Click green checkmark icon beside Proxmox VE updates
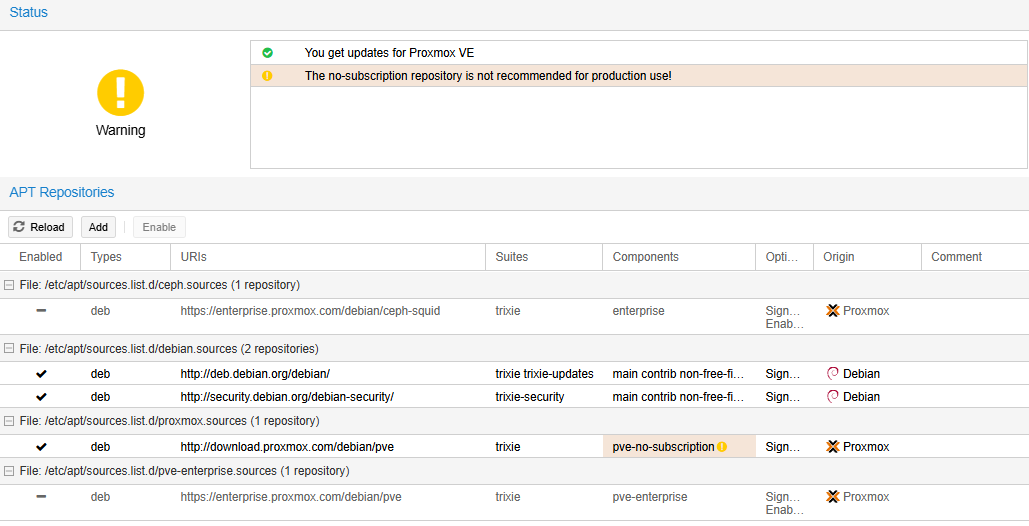This screenshot has width=1029, height=526. (267, 53)
